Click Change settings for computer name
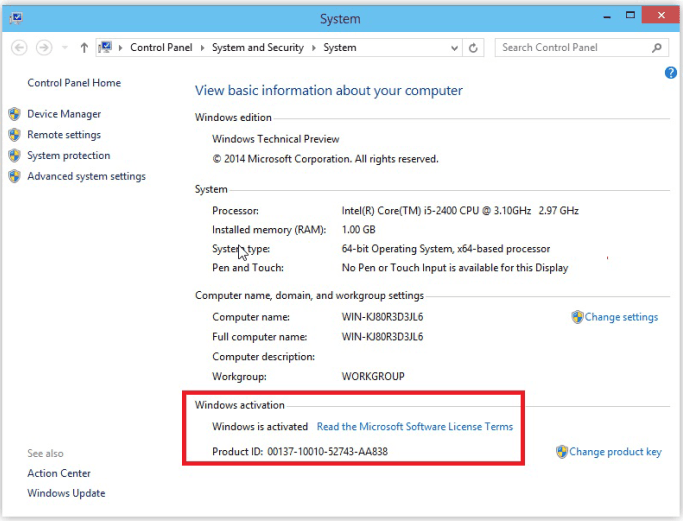The width and height of the screenshot is (683, 521). click(621, 317)
